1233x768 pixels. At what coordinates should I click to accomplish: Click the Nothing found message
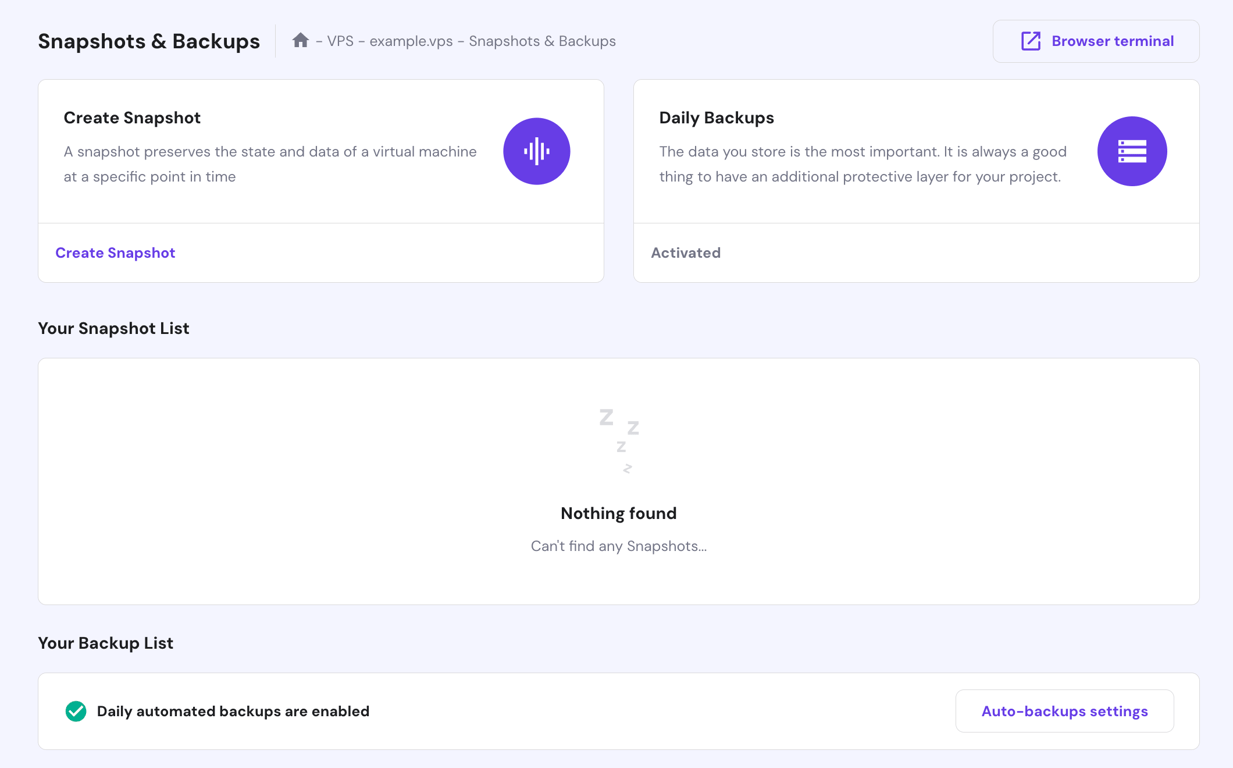[x=618, y=513]
